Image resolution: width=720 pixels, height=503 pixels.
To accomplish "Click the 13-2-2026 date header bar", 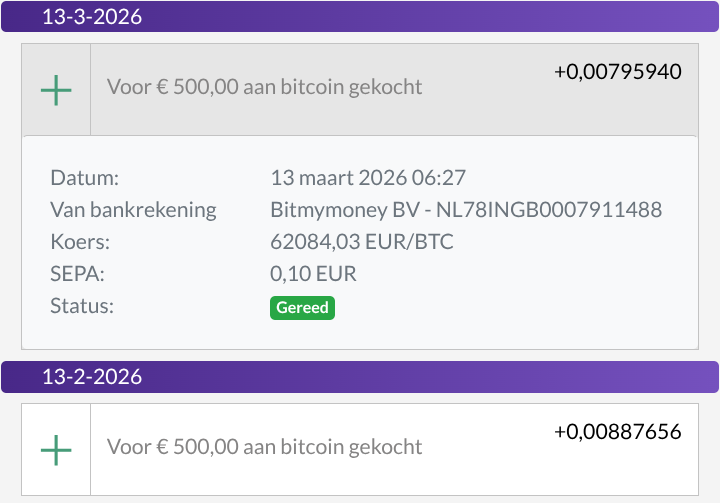I will coord(360,377).
